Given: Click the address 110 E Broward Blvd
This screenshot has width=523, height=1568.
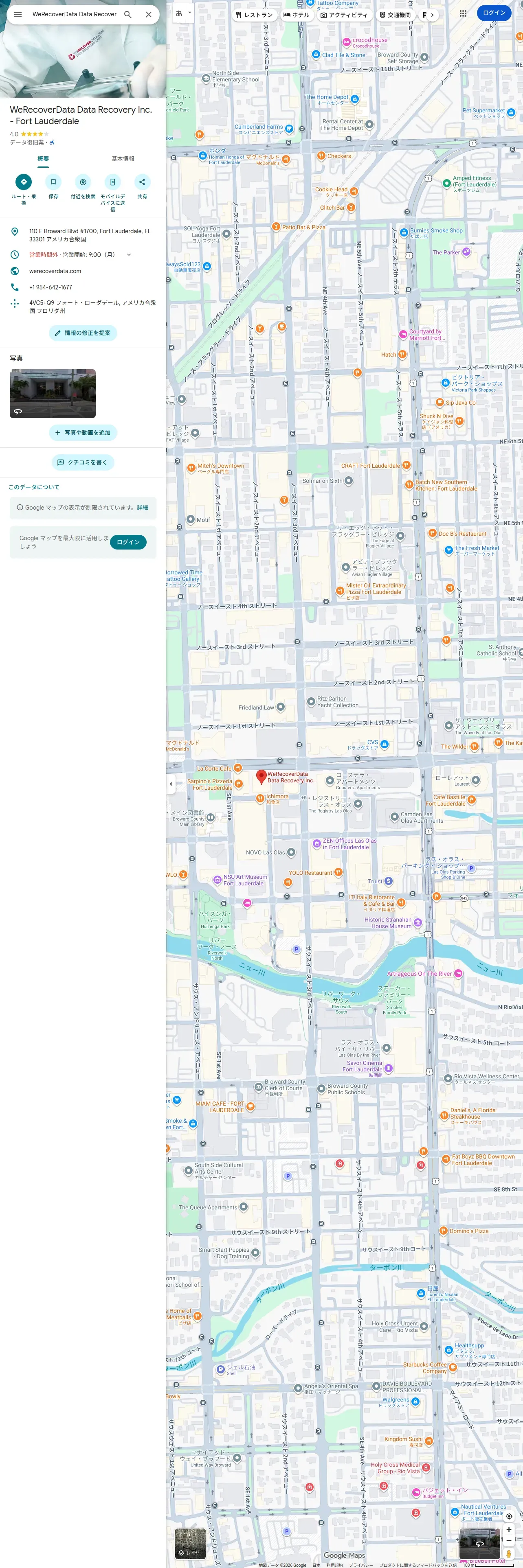Looking at the screenshot, I should pos(90,235).
